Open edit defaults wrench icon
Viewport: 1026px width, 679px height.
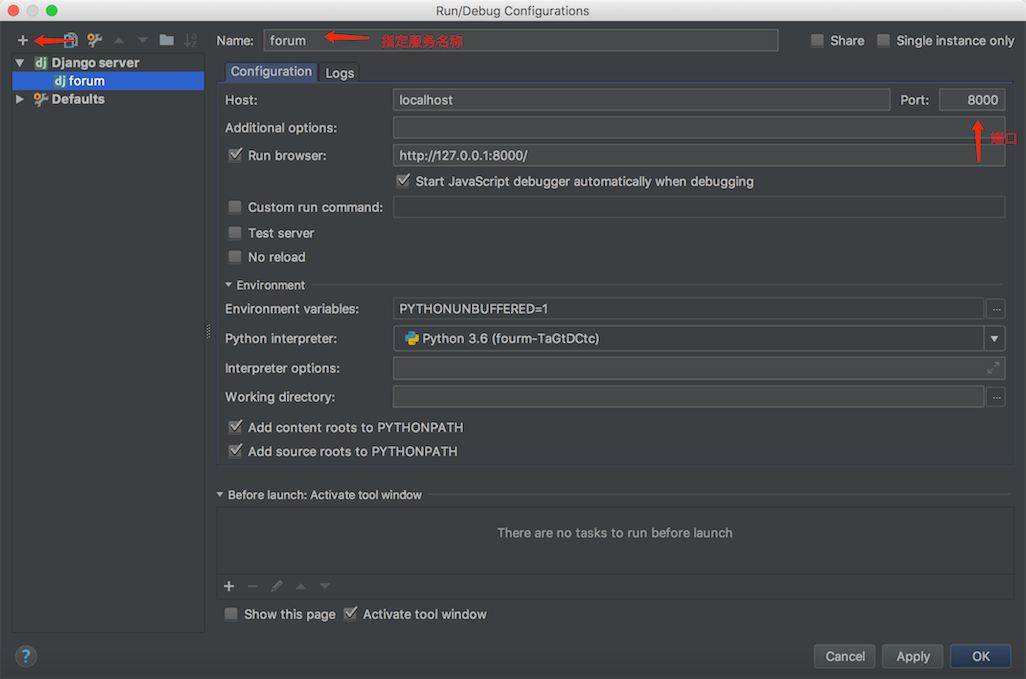pos(95,41)
